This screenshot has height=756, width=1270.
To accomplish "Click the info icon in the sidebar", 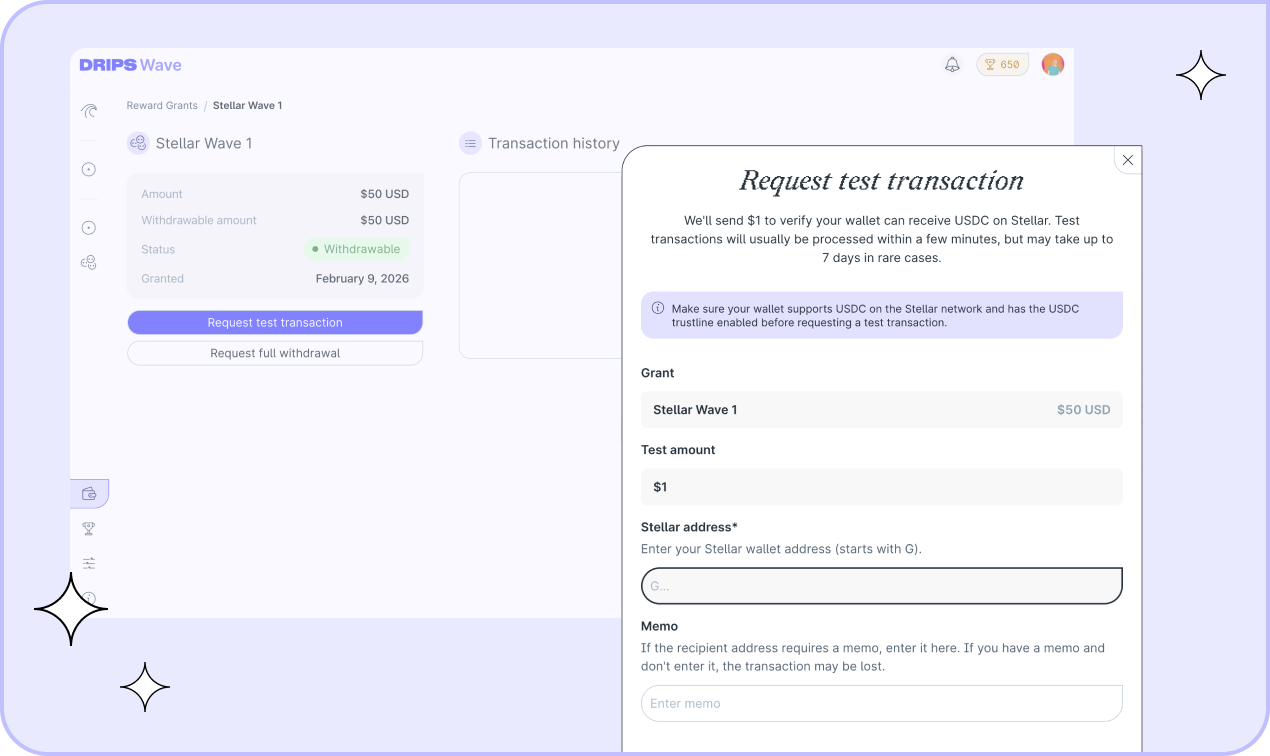I will (x=89, y=598).
